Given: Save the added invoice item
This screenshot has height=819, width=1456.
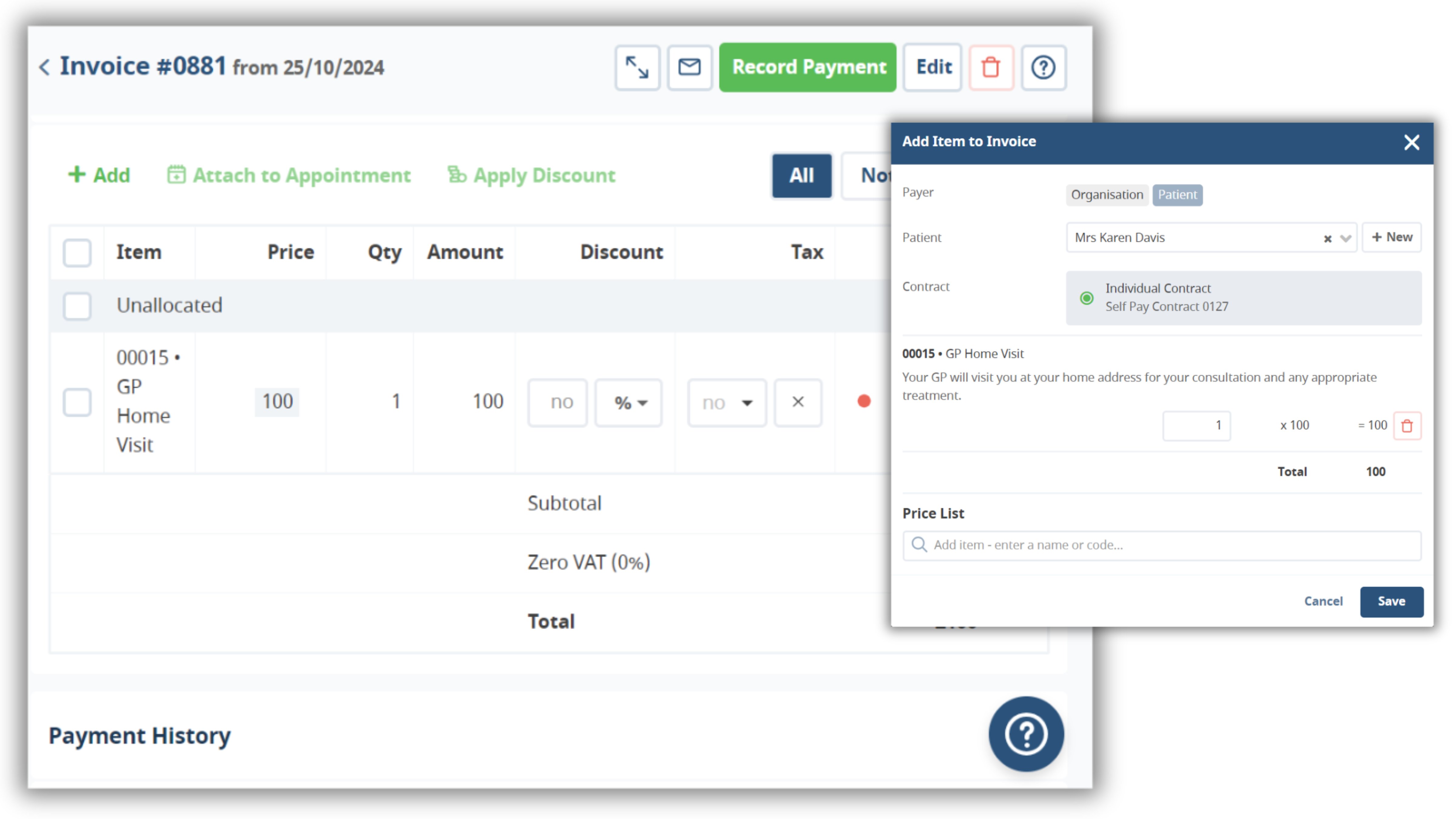Looking at the screenshot, I should [1392, 601].
